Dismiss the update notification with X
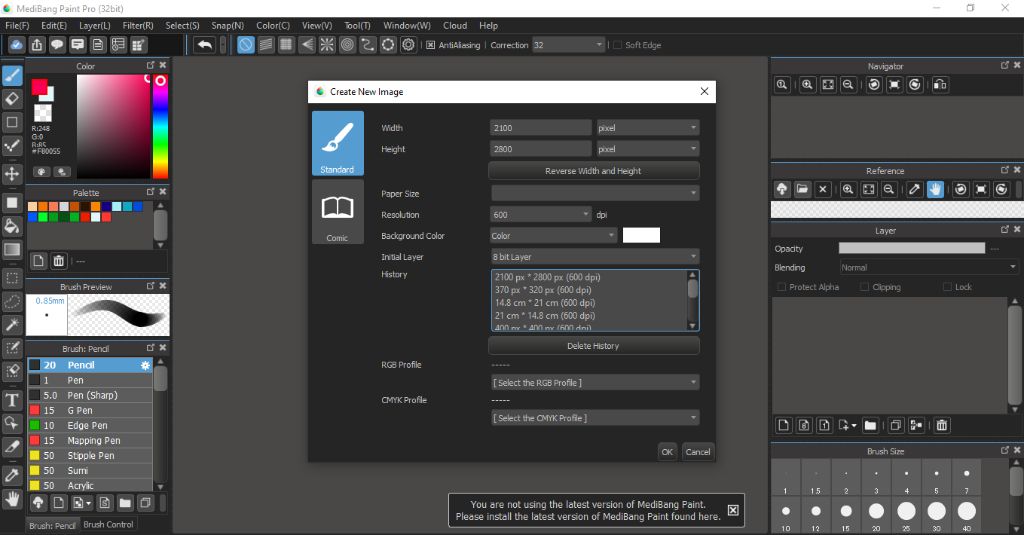 click(x=733, y=510)
